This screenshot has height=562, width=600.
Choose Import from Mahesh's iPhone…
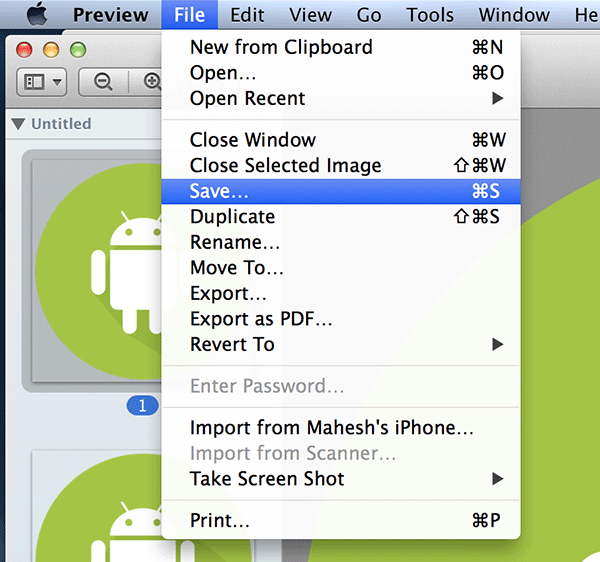pyautogui.click(x=341, y=427)
